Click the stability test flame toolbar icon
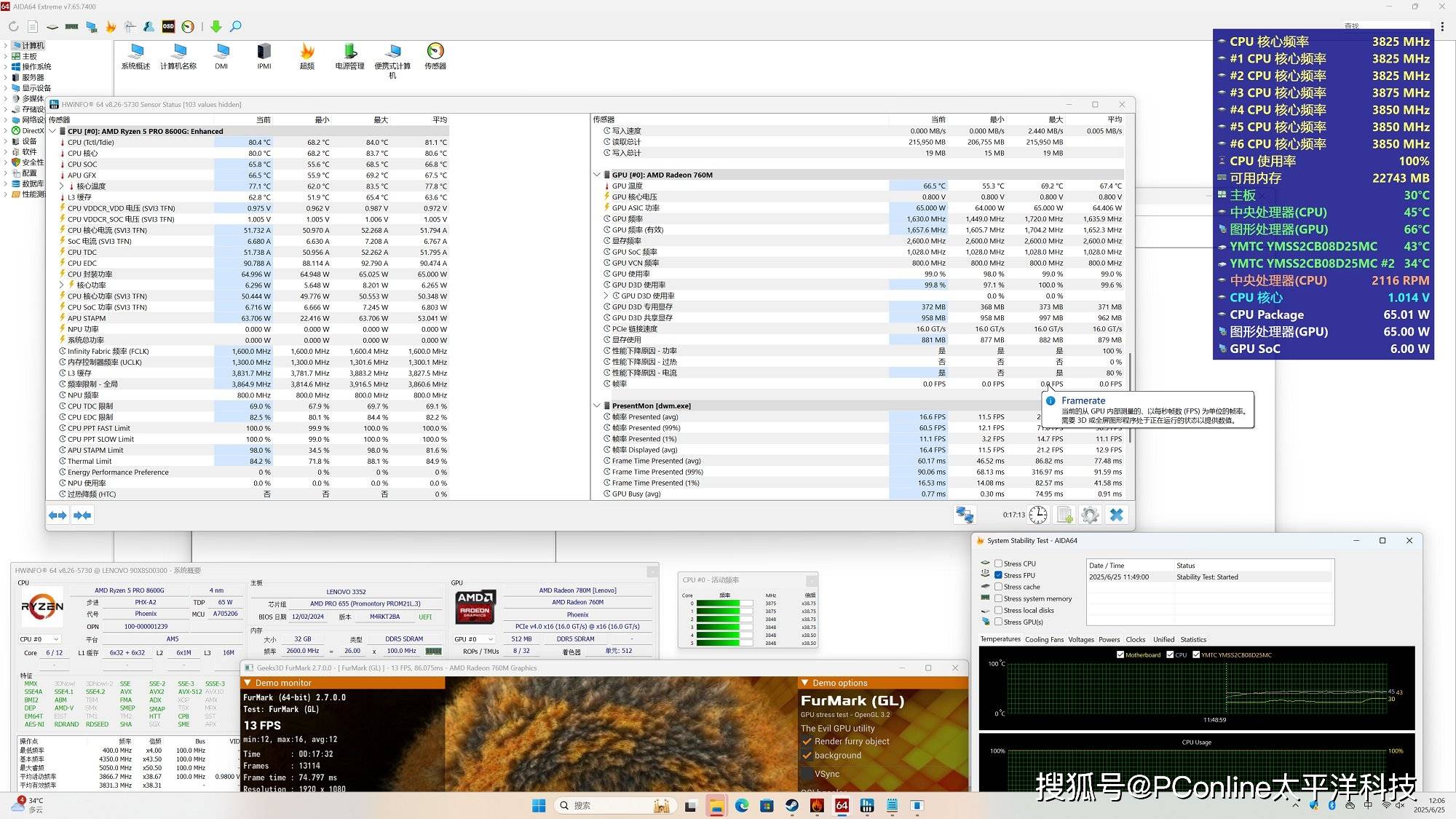The height and width of the screenshot is (819, 1456). coord(111,26)
